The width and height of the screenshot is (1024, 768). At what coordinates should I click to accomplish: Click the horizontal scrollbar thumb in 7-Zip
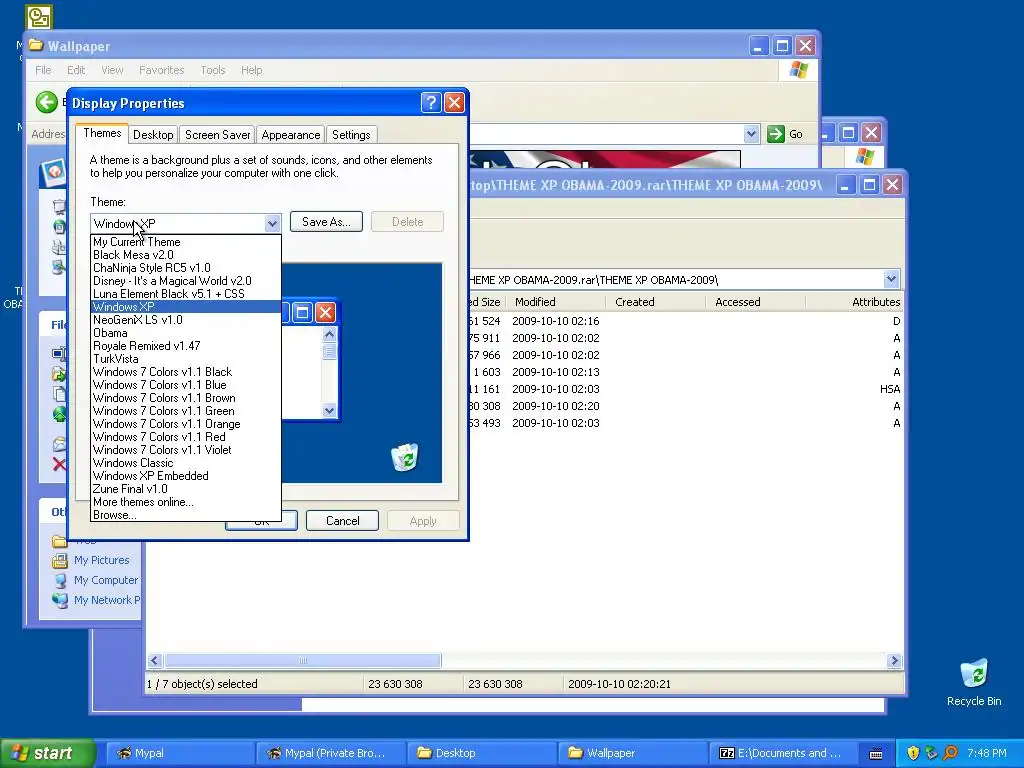click(x=303, y=661)
